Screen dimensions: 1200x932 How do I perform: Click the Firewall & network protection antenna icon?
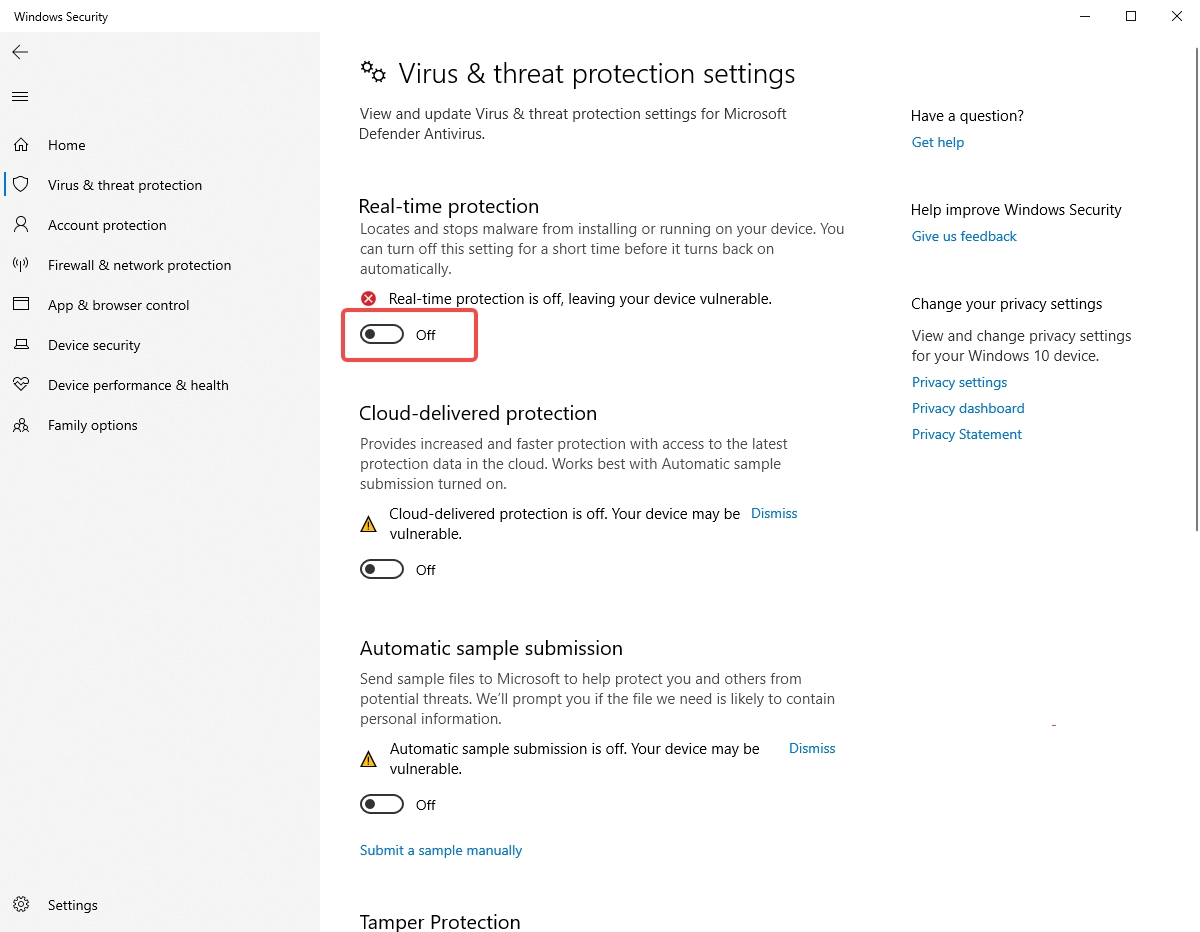21,265
